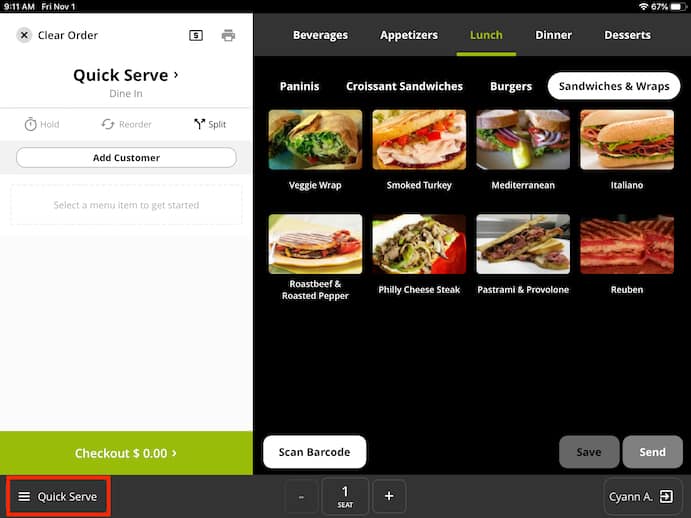The image size is (691, 518).
Task: Split the check using the Split icon
Action: [x=199, y=124]
